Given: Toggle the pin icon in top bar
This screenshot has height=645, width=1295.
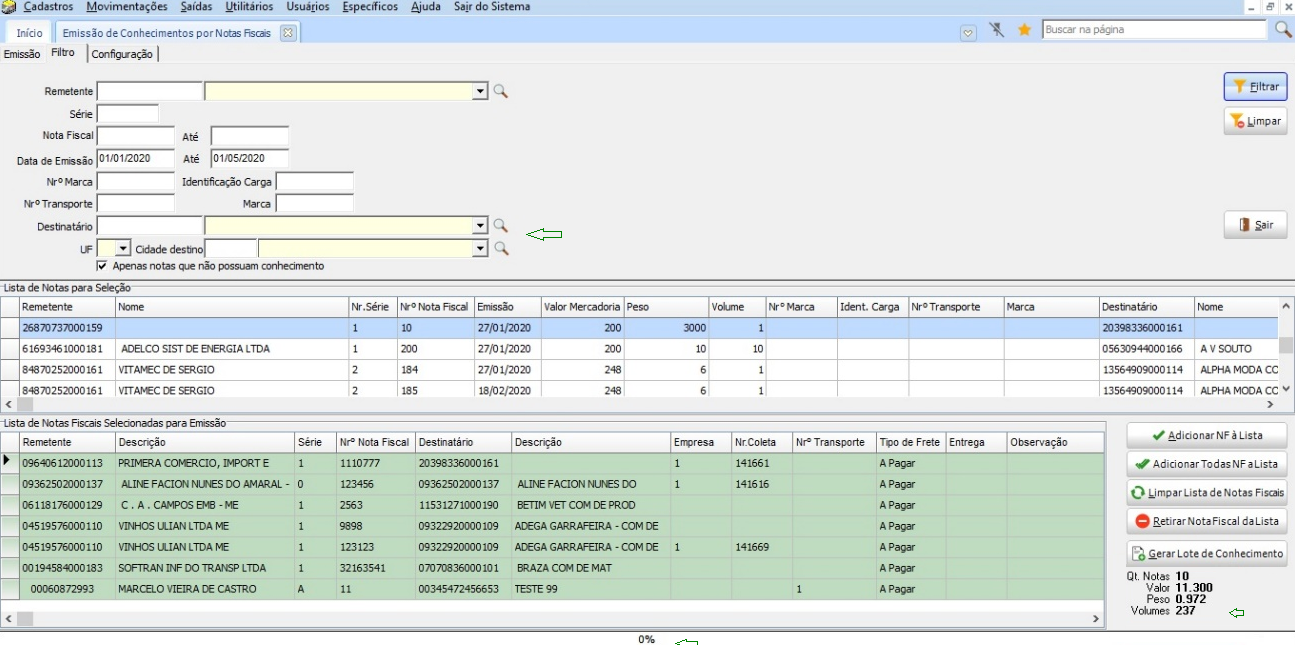Looking at the screenshot, I should 996,31.
